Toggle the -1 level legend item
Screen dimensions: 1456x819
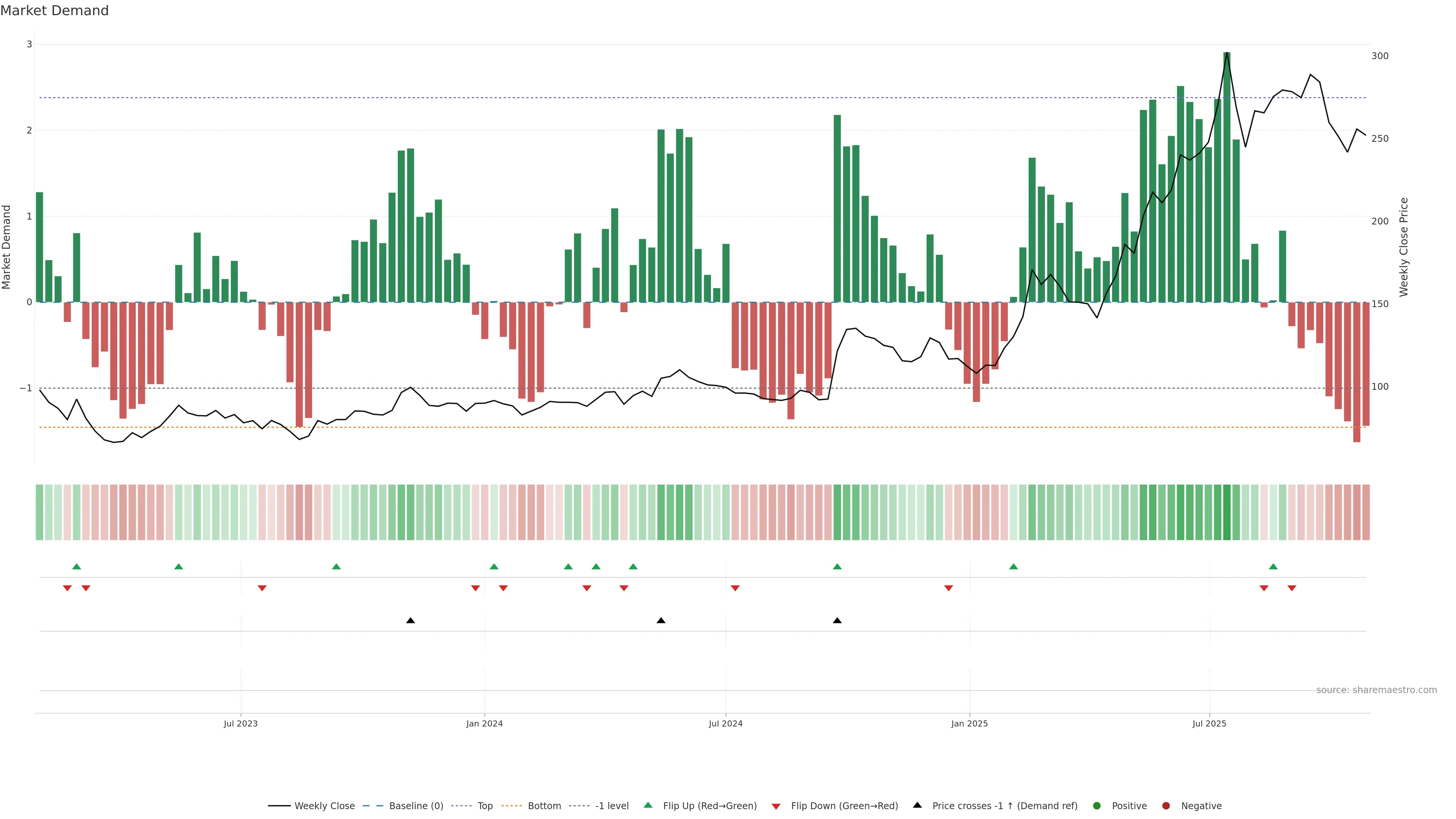612,806
